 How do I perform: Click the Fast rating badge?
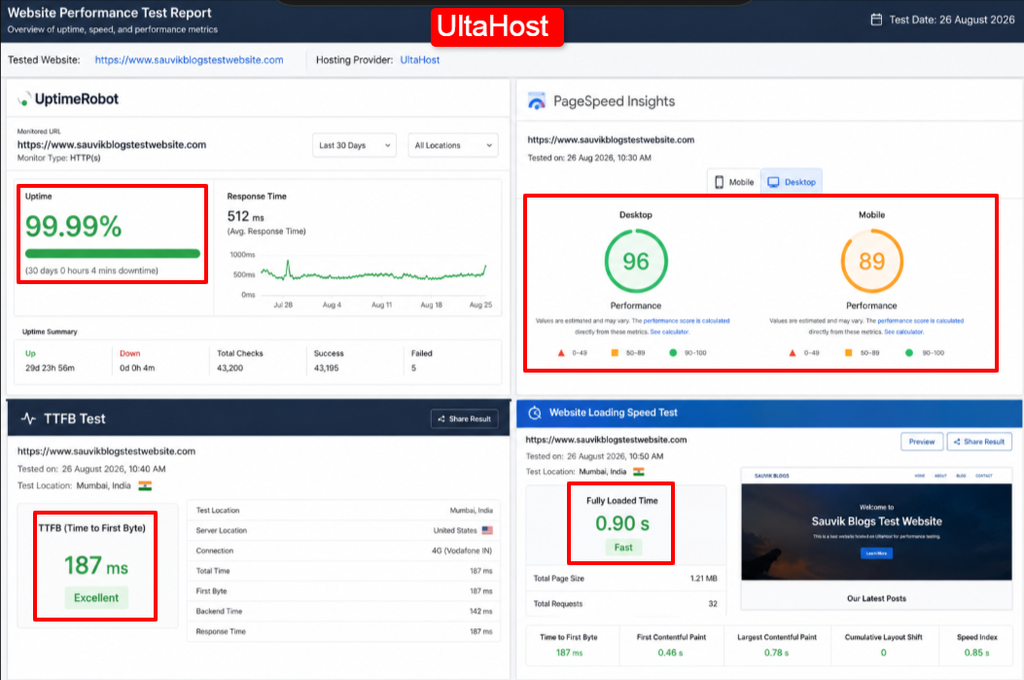coord(623,547)
